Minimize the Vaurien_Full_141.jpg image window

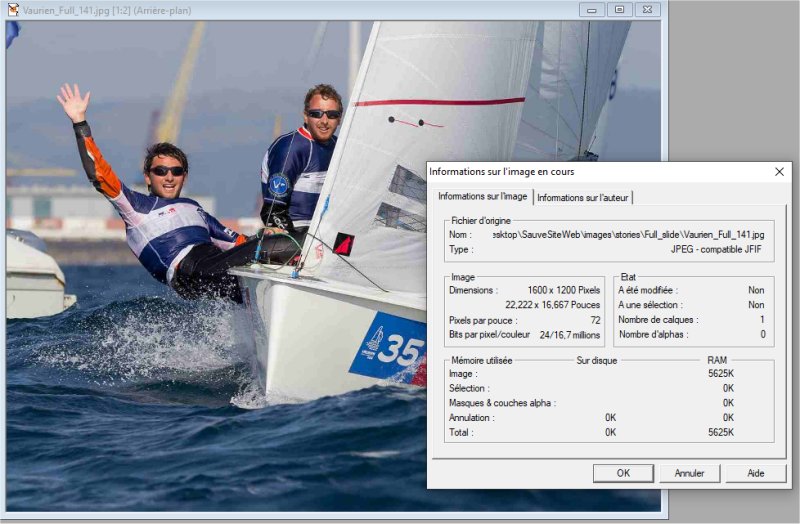click(x=591, y=10)
